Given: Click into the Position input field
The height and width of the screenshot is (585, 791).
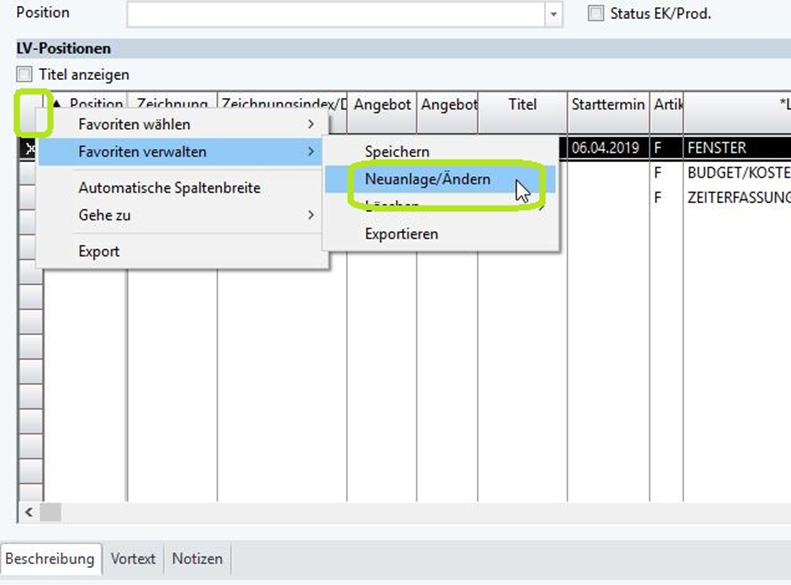Looking at the screenshot, I should click(x=335, y=14).
